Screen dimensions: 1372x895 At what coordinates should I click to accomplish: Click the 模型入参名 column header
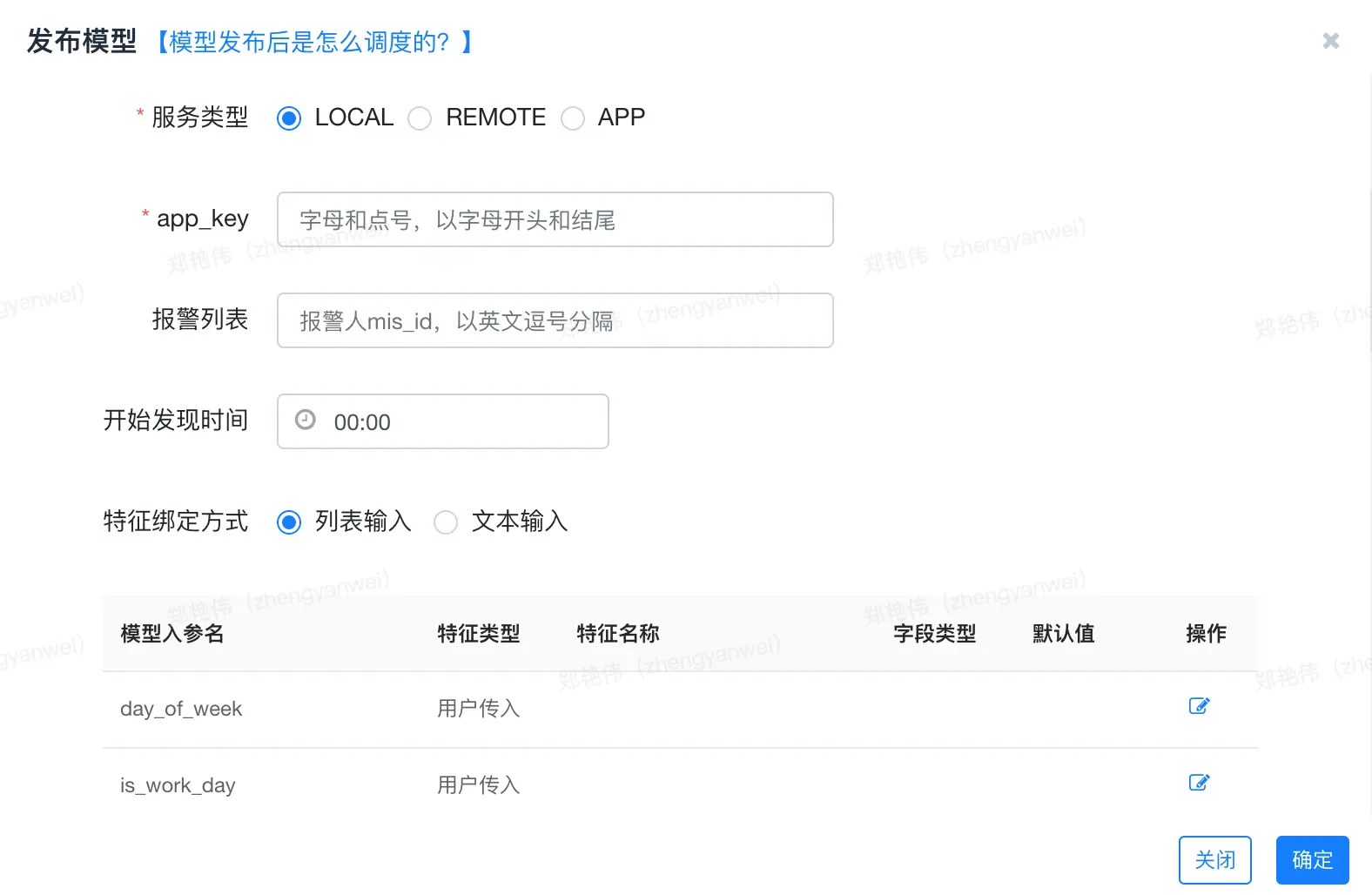point(172,634)
